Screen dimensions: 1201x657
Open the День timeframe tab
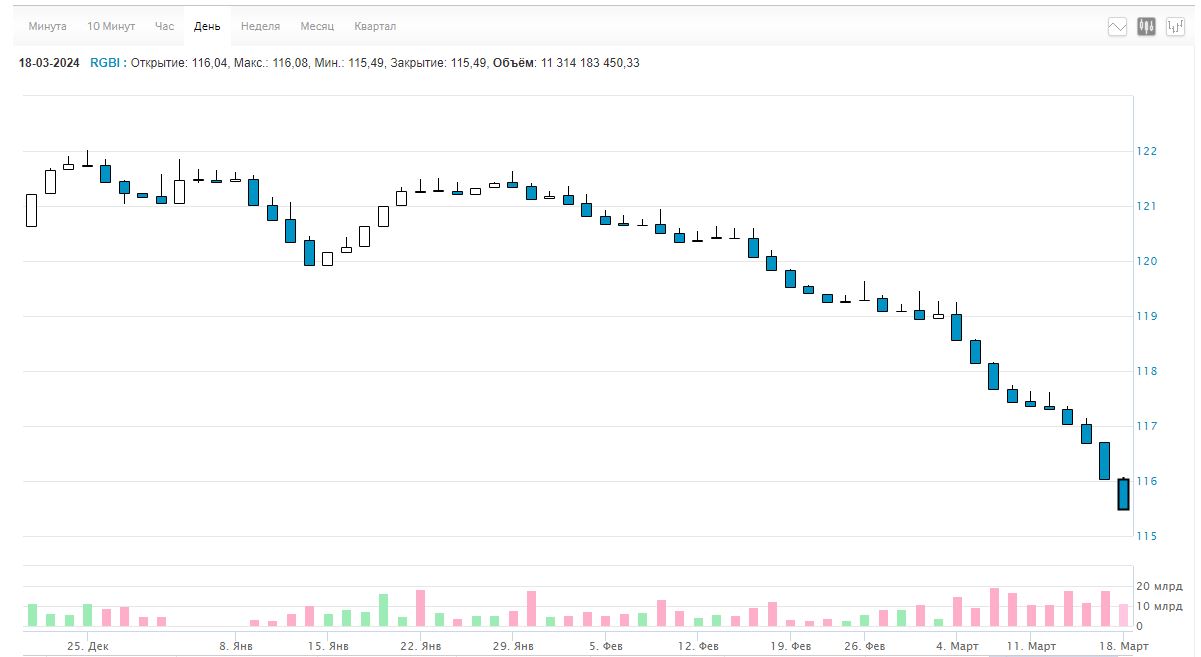tap(207, 26)
